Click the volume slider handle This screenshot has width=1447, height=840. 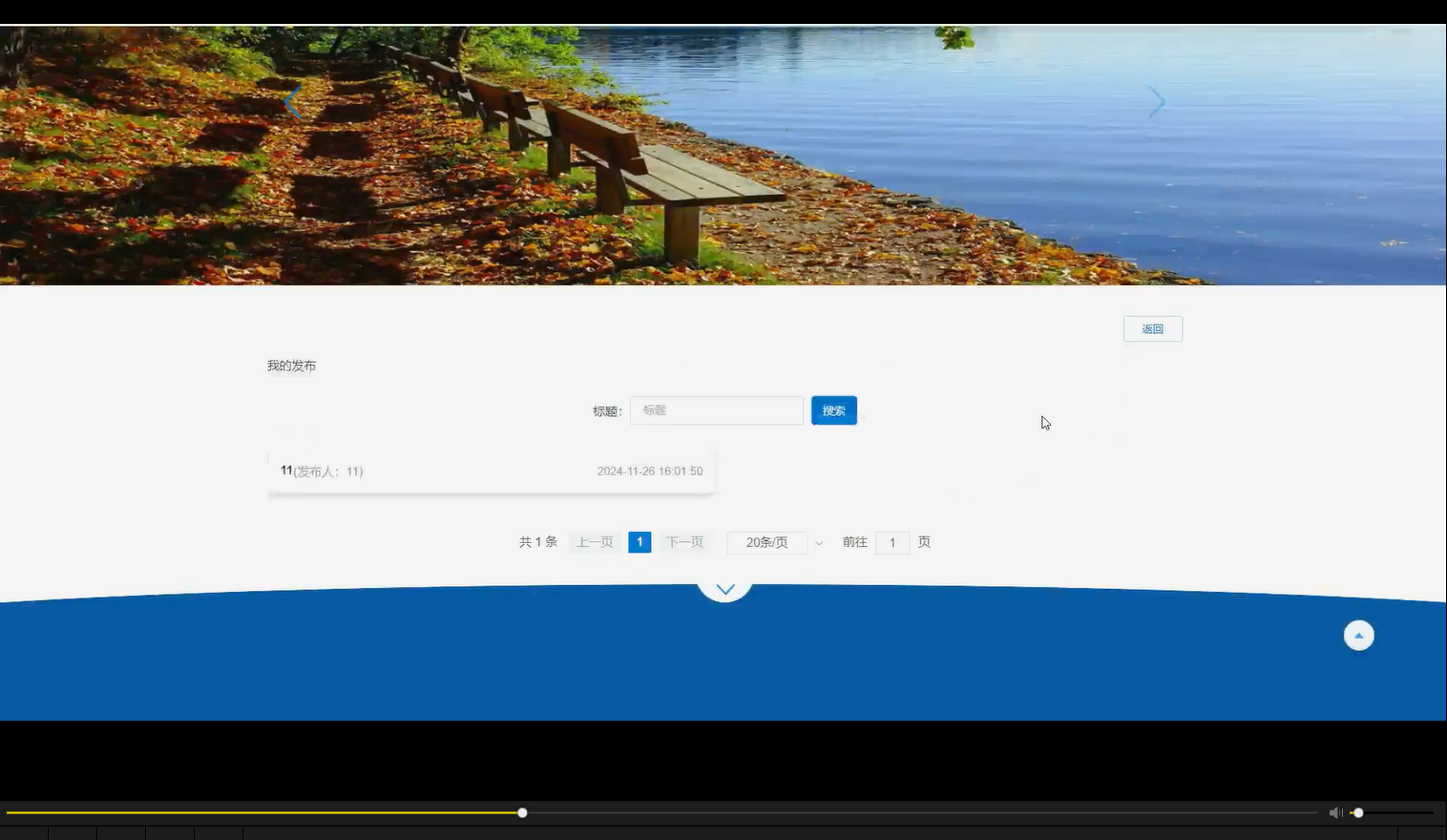[1358, 812]
